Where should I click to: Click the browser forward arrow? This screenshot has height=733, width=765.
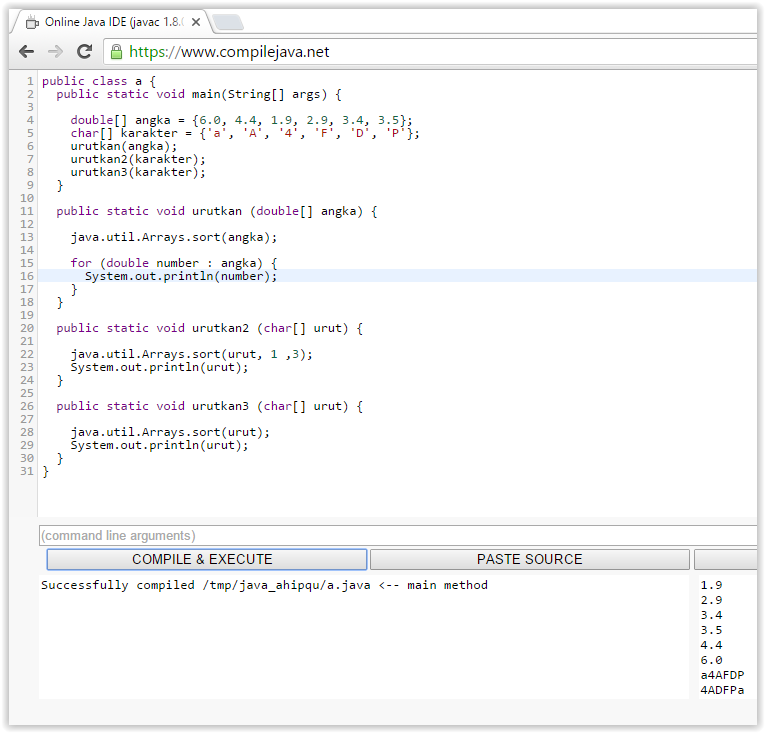tap(55, 51)
